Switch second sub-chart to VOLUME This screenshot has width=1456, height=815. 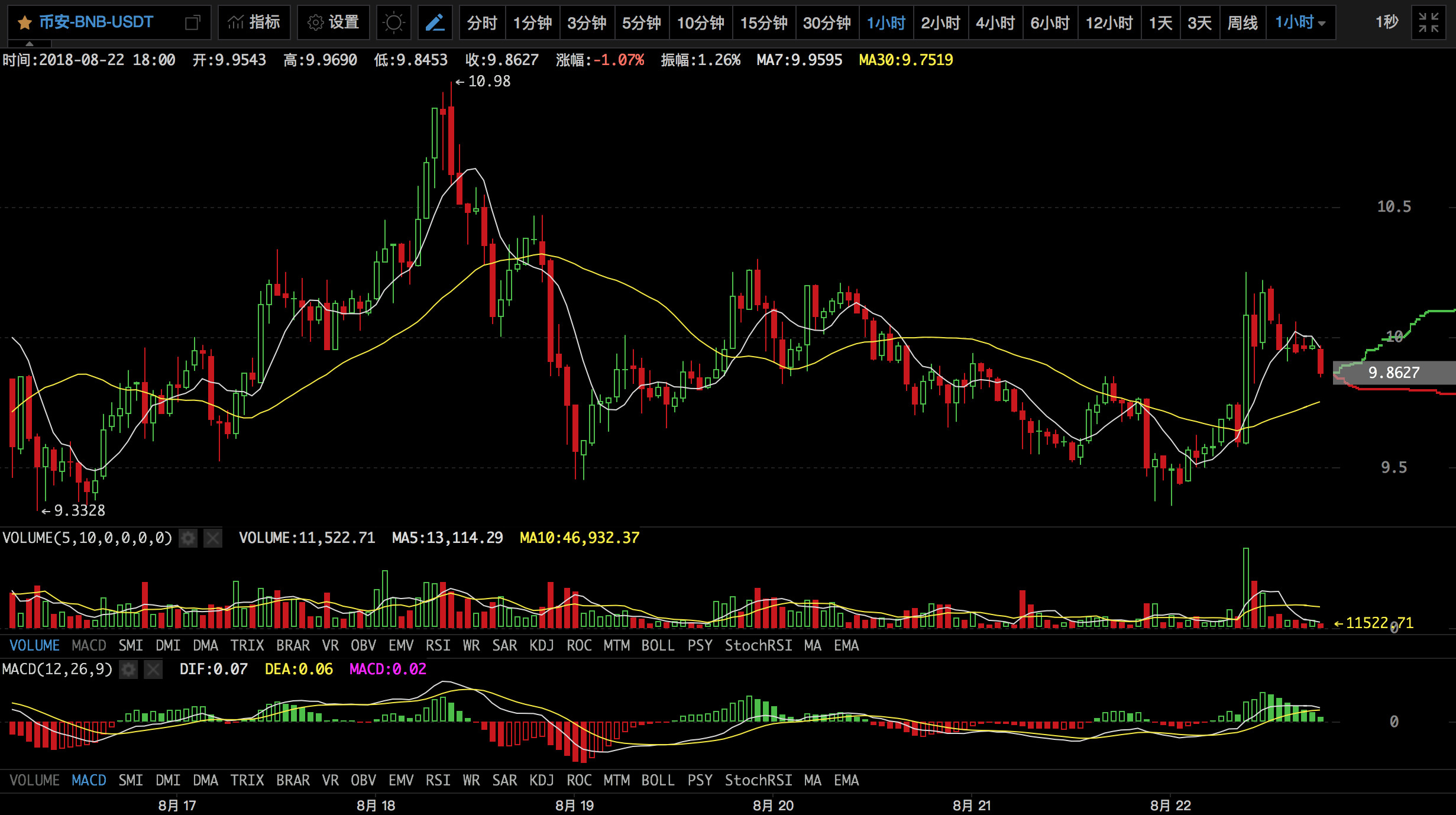pyautogui.click(x=35, y=780)
